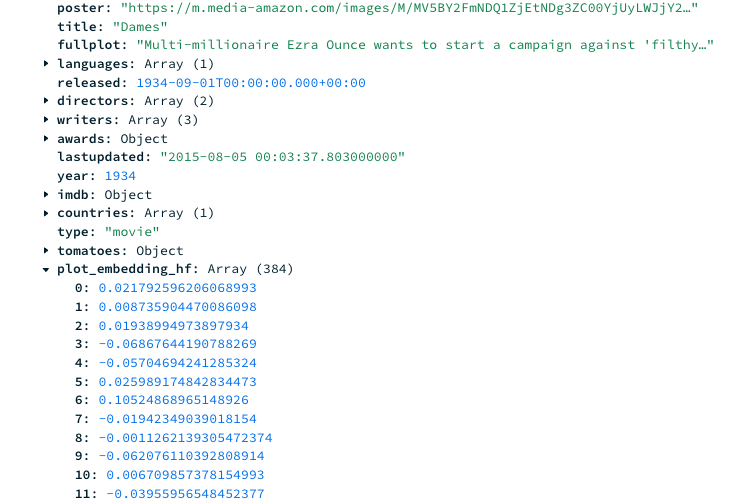Click embedding value at index 6
This screenshot has height=503, width=747.
[173, 400]
